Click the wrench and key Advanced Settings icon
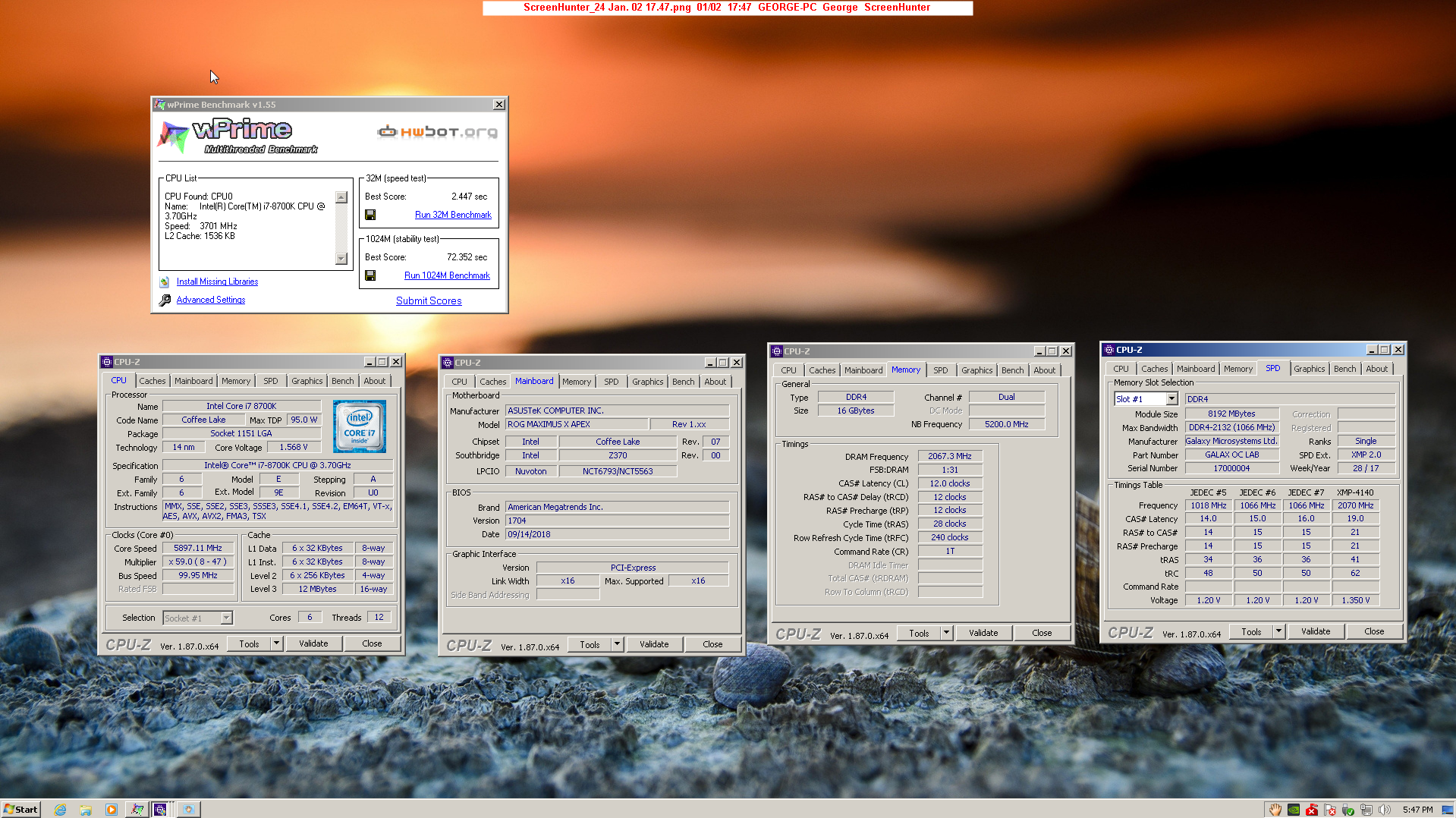 (165, 300)
